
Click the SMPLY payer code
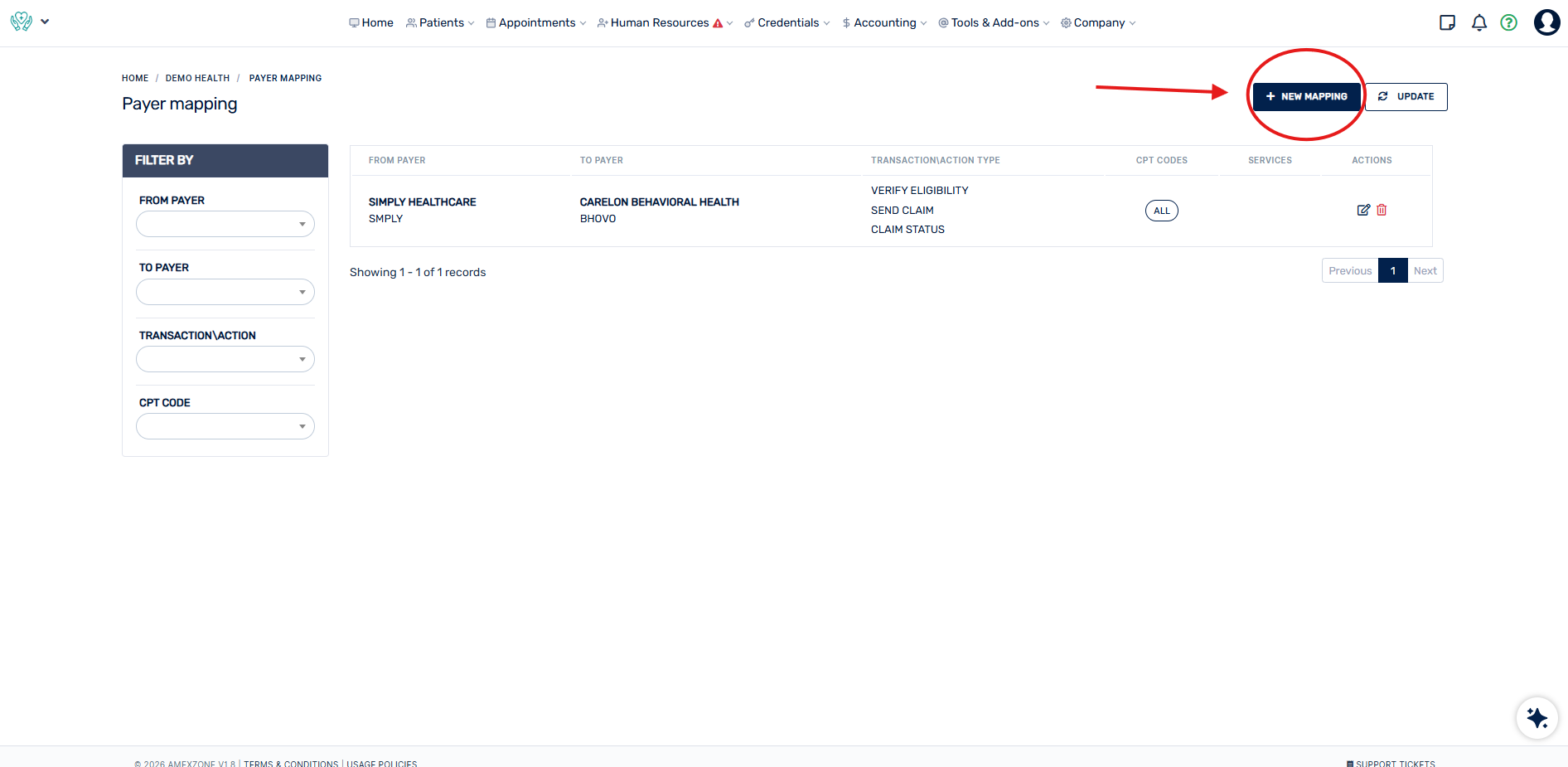(x=385, y=219)
